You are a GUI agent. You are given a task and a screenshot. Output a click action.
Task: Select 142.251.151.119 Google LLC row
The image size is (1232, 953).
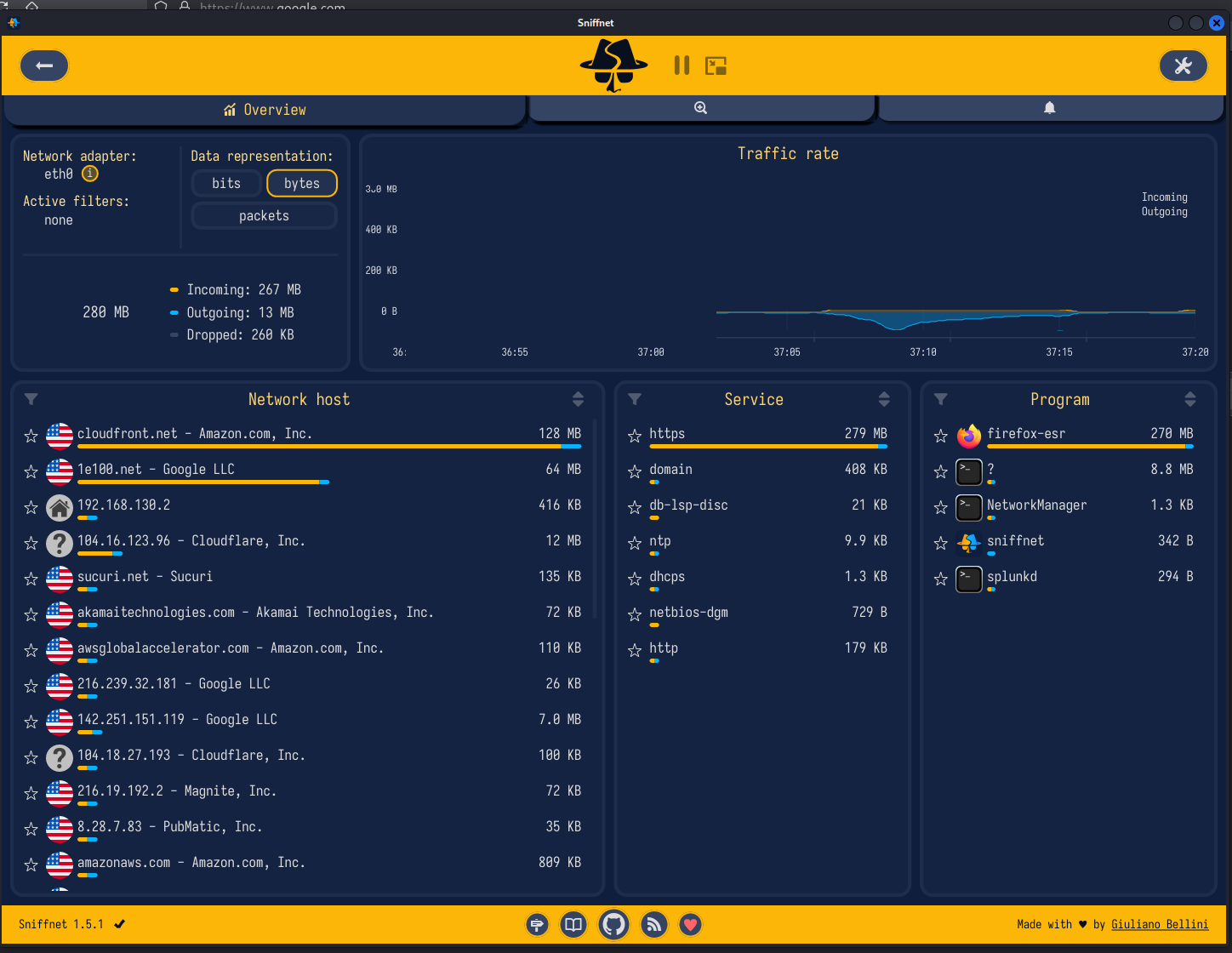303,722
